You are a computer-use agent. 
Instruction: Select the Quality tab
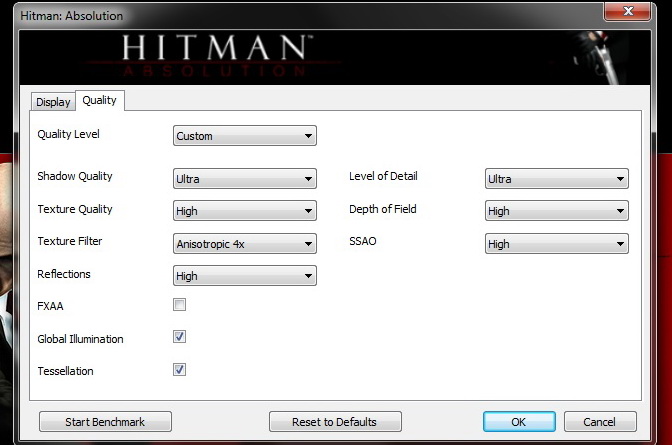tap(100, 100)
